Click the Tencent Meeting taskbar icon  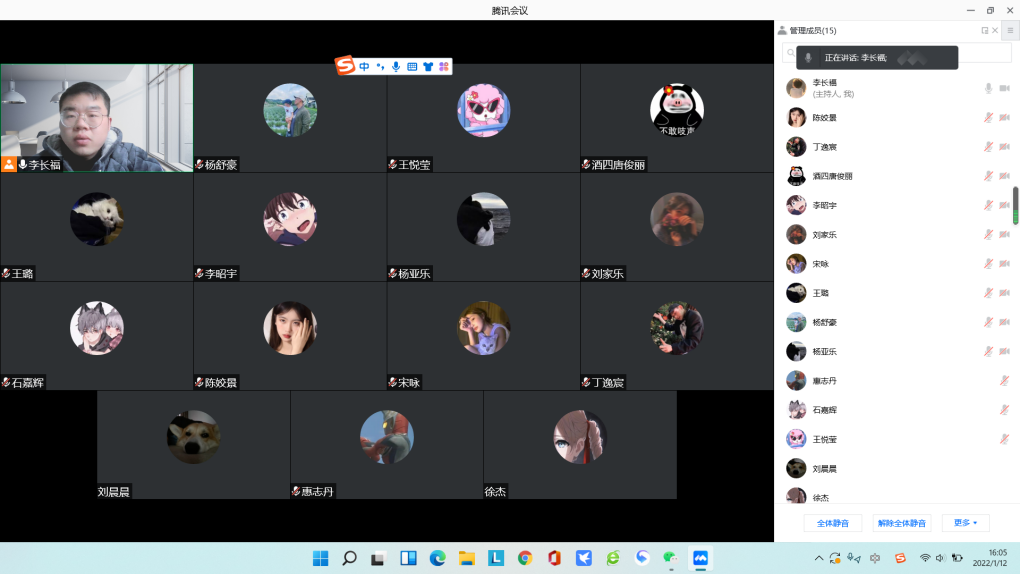tap(700, 558)
